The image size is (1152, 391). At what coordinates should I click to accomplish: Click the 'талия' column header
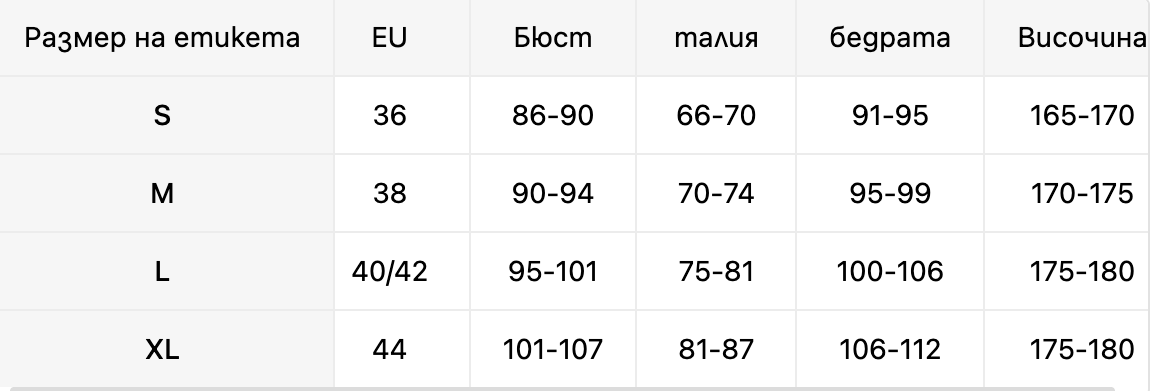tap(716, 38)
